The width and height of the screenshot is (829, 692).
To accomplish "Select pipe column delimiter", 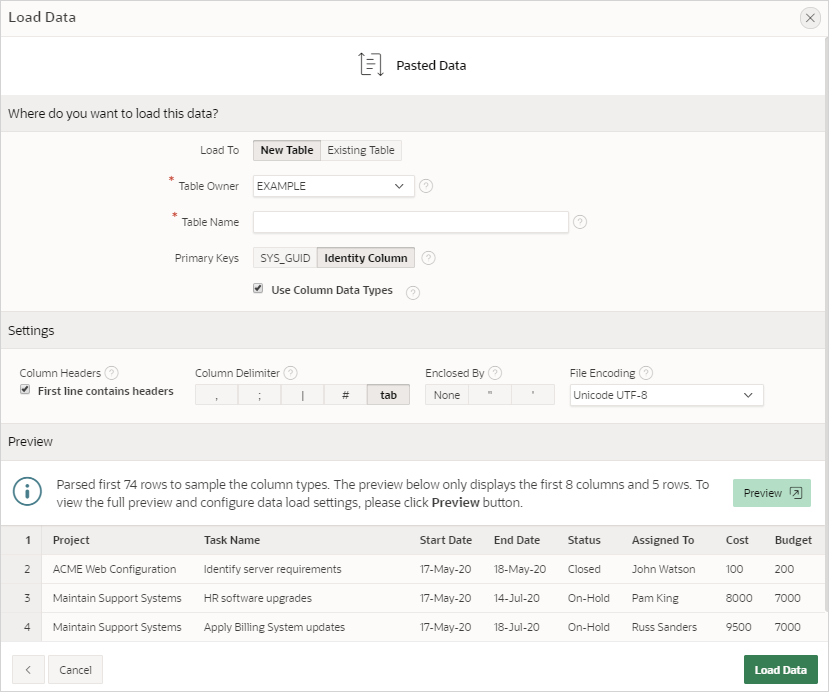I will point(302,395).
